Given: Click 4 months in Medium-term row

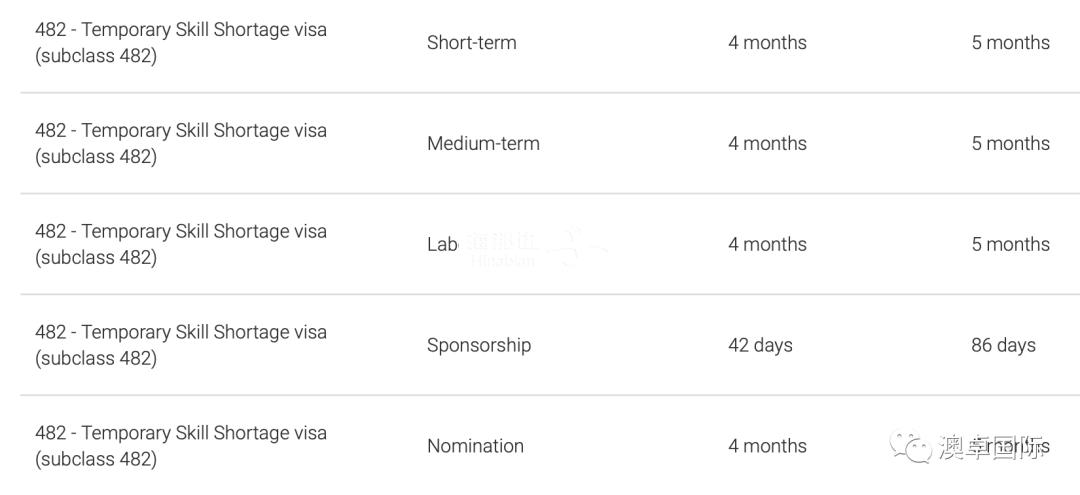Looking at the screenshot, I should click(767, 143).
